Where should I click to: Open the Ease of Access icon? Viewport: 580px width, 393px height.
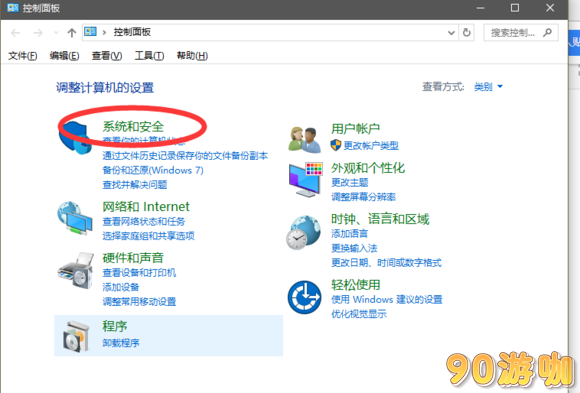[x=305, y=297]
